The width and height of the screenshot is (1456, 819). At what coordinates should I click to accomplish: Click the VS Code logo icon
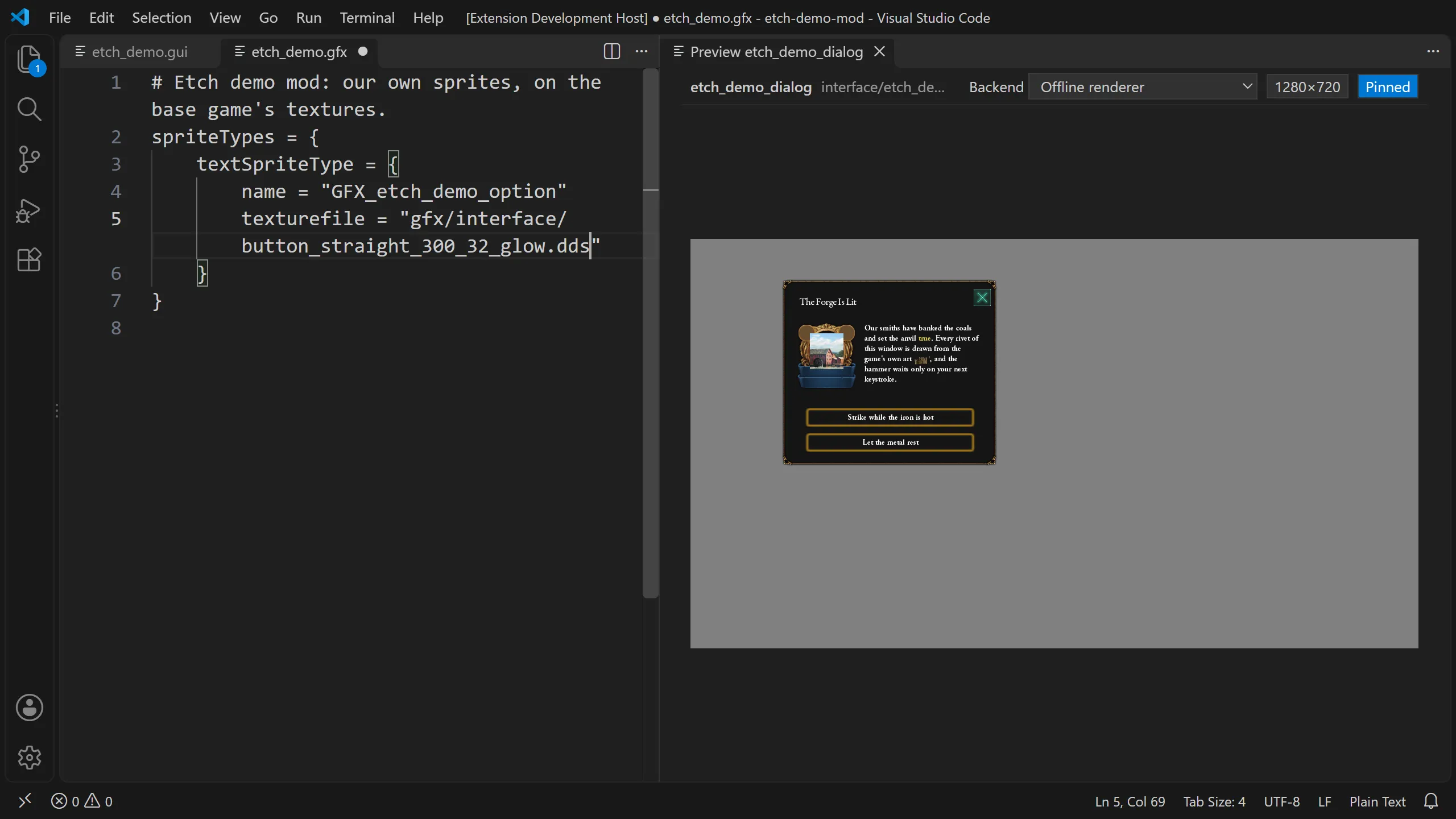click(20, 18)
